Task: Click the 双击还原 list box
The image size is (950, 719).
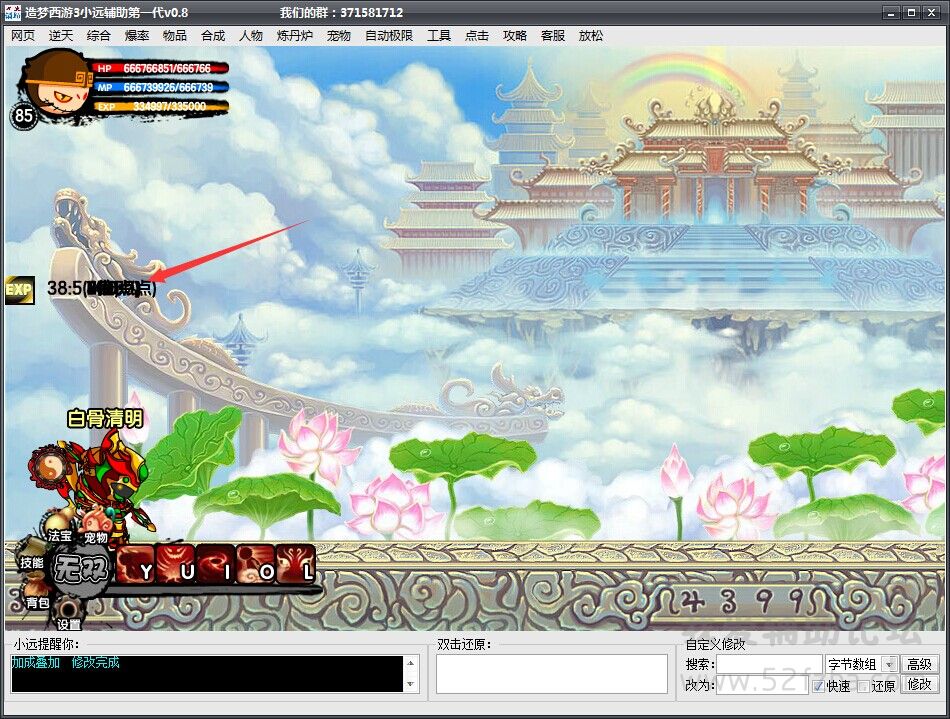Action: 551,674
